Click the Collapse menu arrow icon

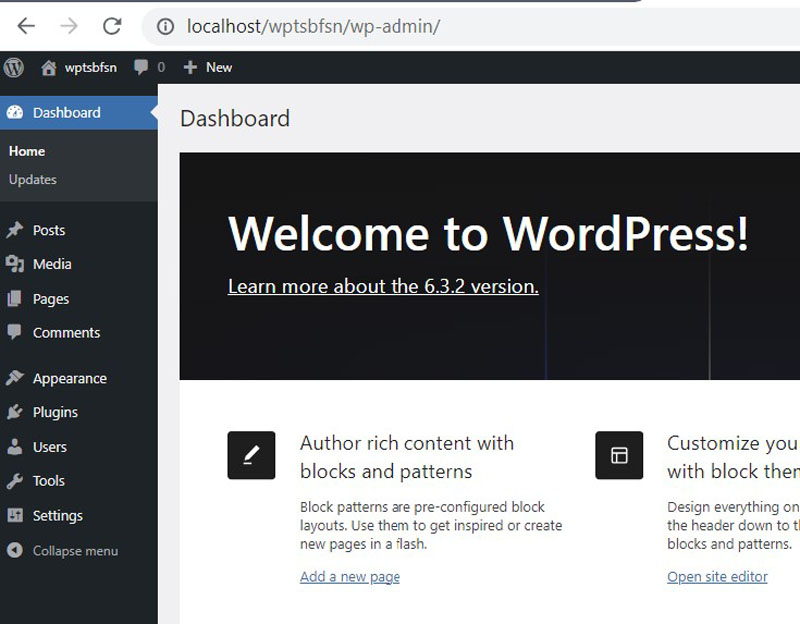[x=15, y=550]
